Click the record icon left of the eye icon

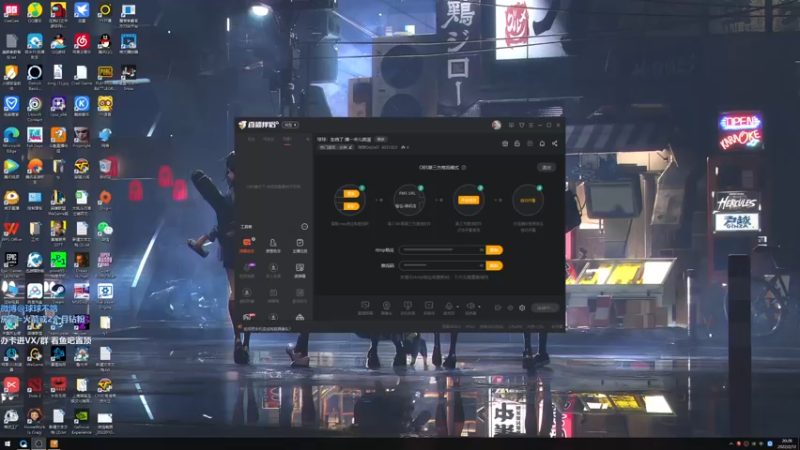(497, 308)
